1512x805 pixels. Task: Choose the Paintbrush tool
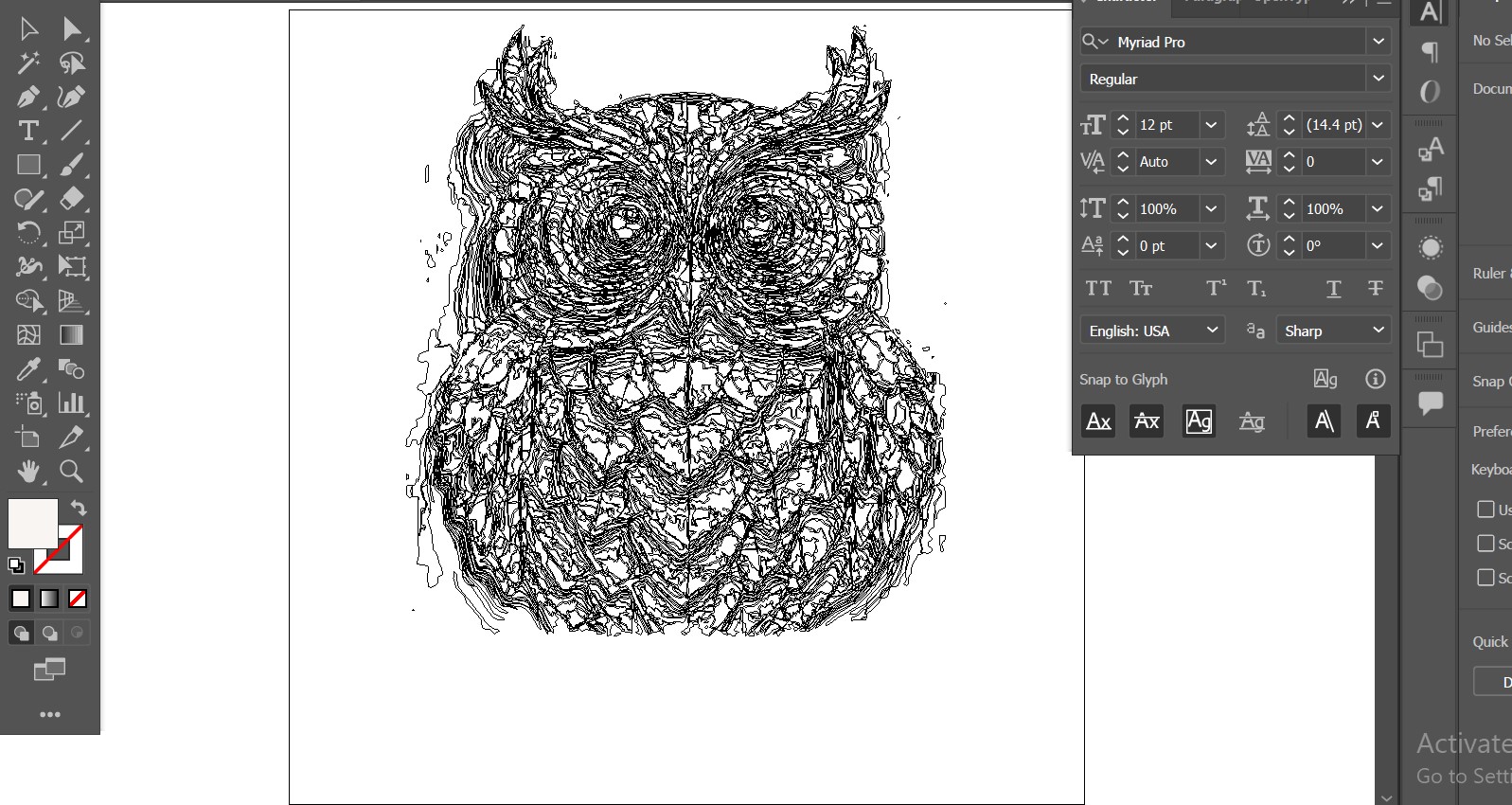(72, 165)
